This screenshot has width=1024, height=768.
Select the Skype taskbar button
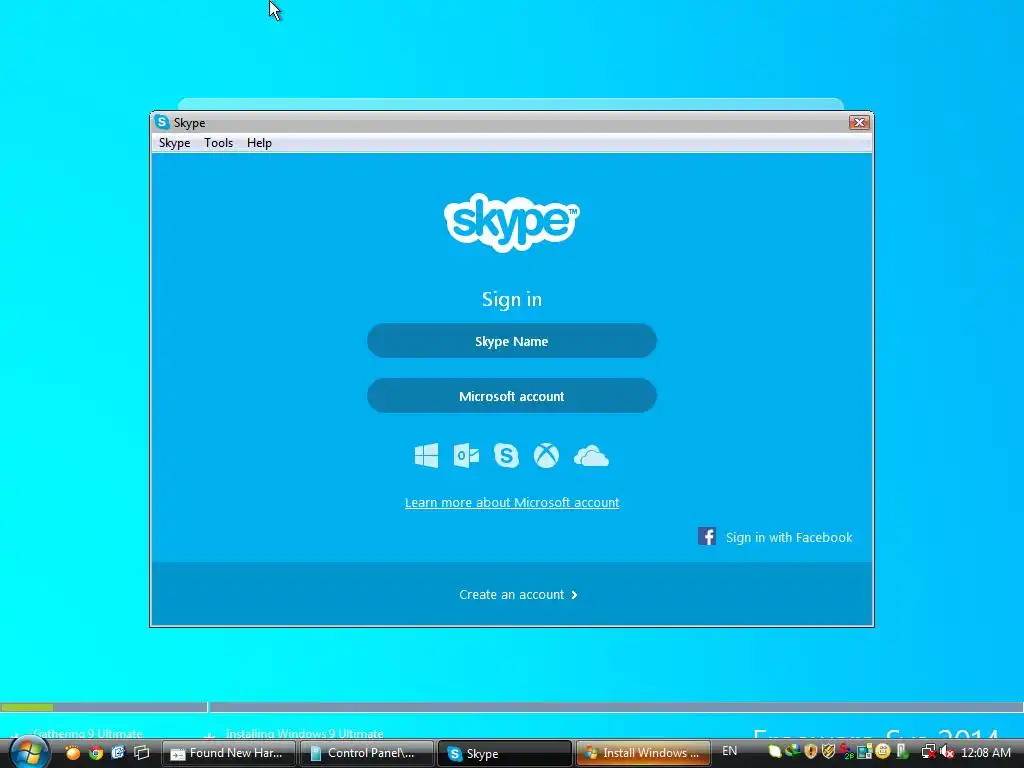tap(504, 753)
